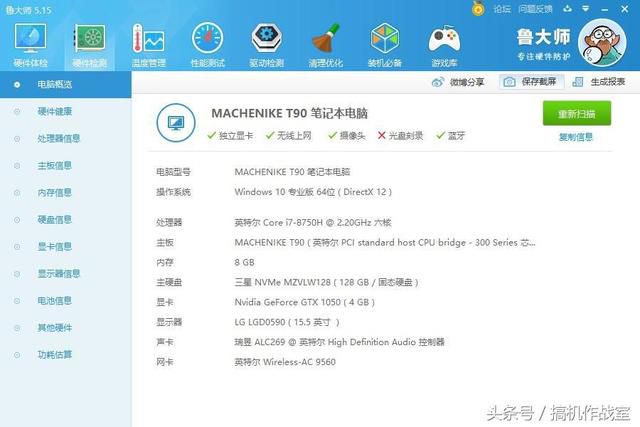Click the round computer monitor icon
The height and width of the screenshot is (427, 640).
(x=176, y=122)
